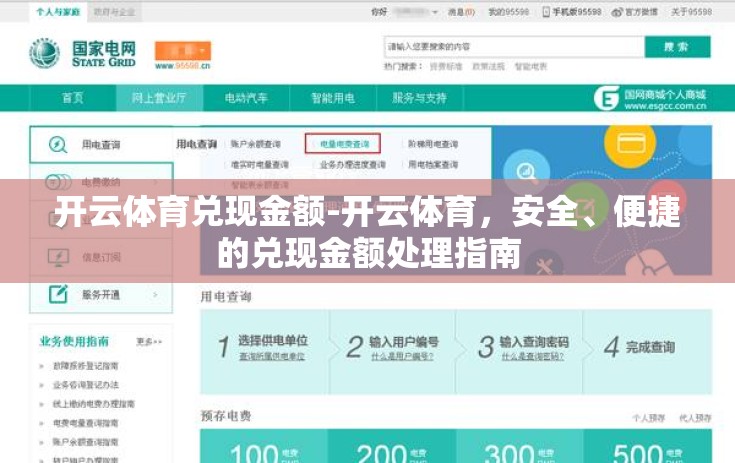Click 更多>> beside 业务使用指南
Viewport: 735px width, 463px height.
pos(149,342)
